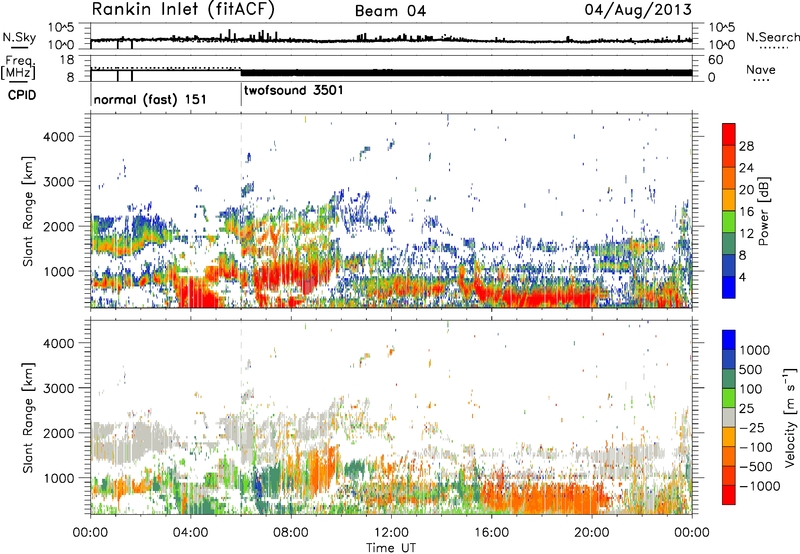The image size is (800, 554).
Task: Click the '04:00' time tick label
Action: point(190,533)
